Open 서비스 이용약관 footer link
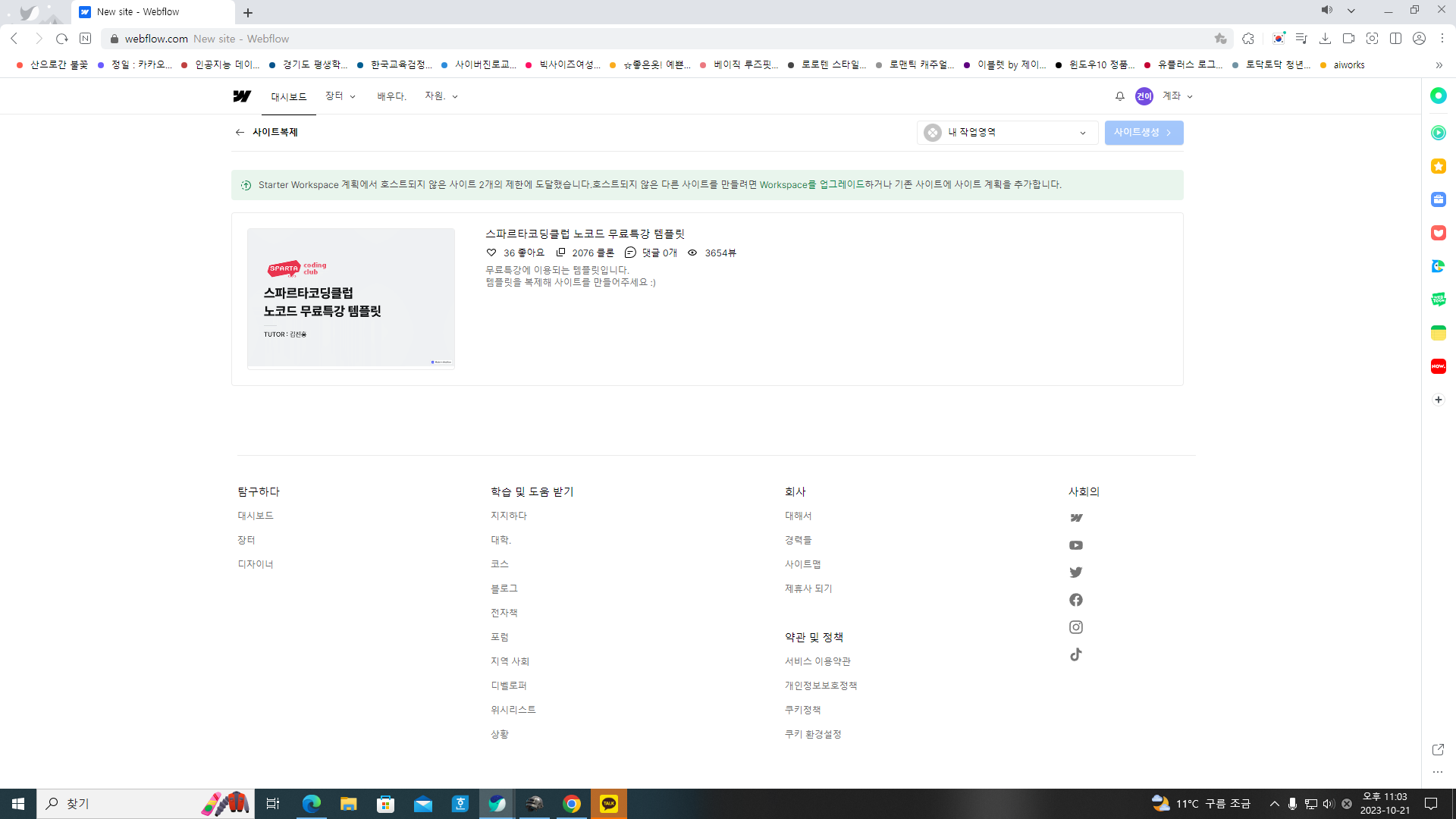Screen dimensions: 1456x819 pos(817,661)
